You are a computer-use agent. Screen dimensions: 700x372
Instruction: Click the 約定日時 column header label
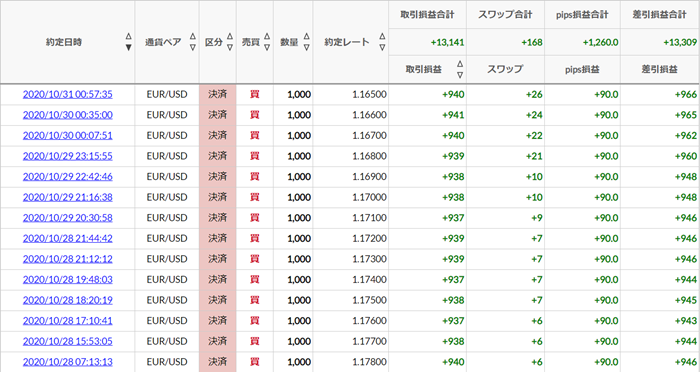click(64, 42)
